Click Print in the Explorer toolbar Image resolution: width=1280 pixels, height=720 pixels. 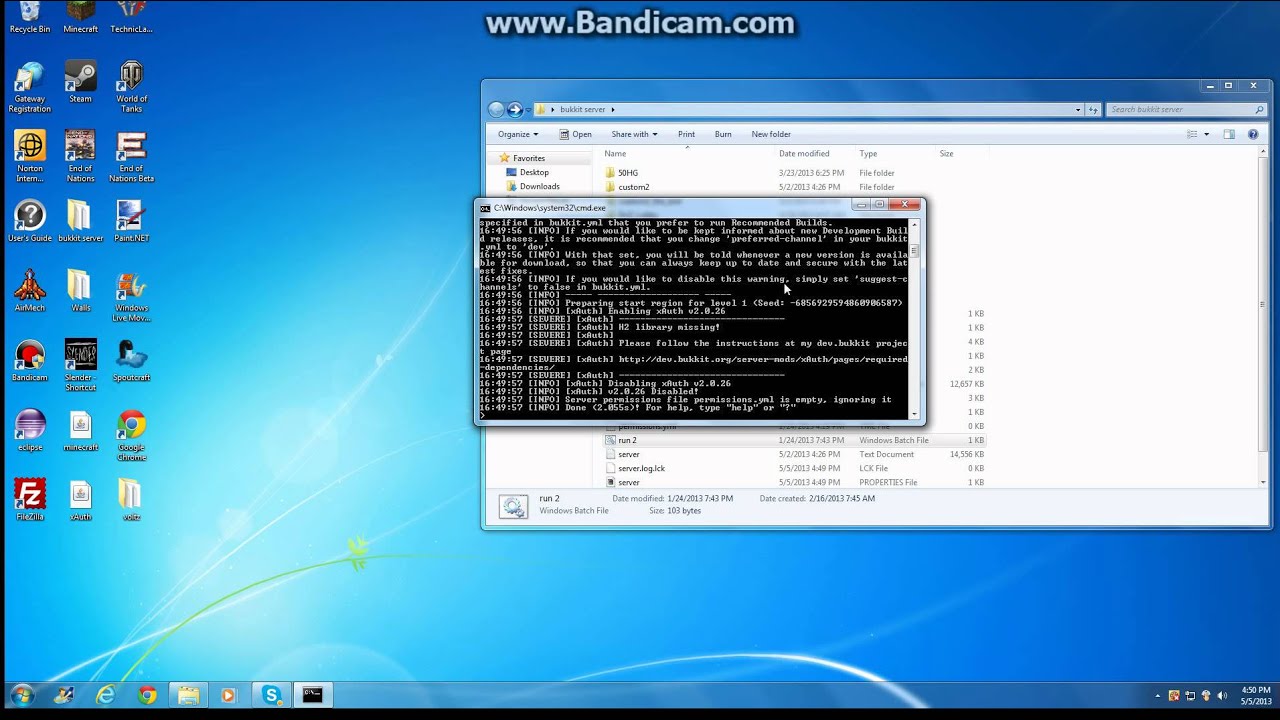(x=686, y=134)
